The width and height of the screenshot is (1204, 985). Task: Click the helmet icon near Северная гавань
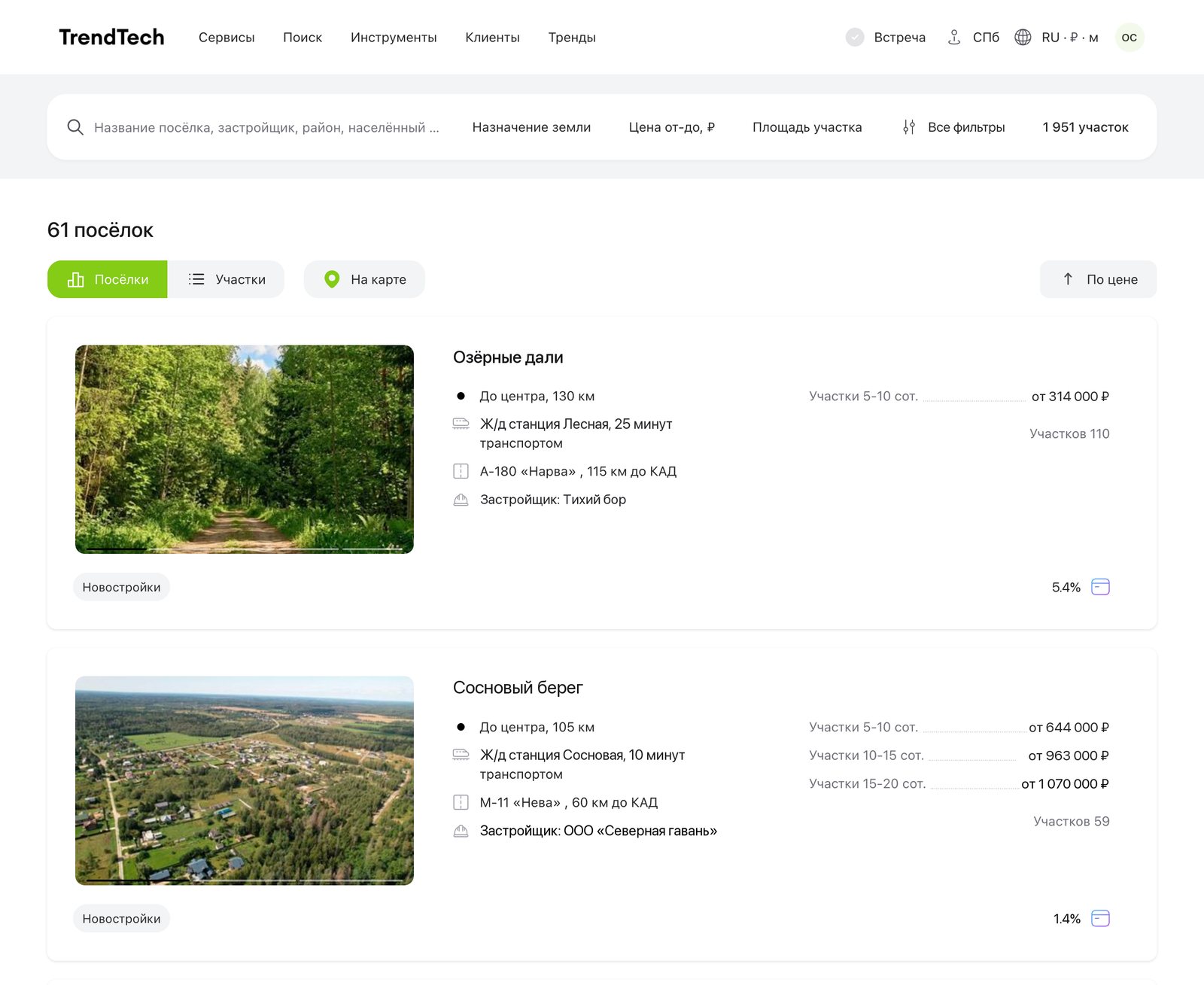(x=461, y=831)
